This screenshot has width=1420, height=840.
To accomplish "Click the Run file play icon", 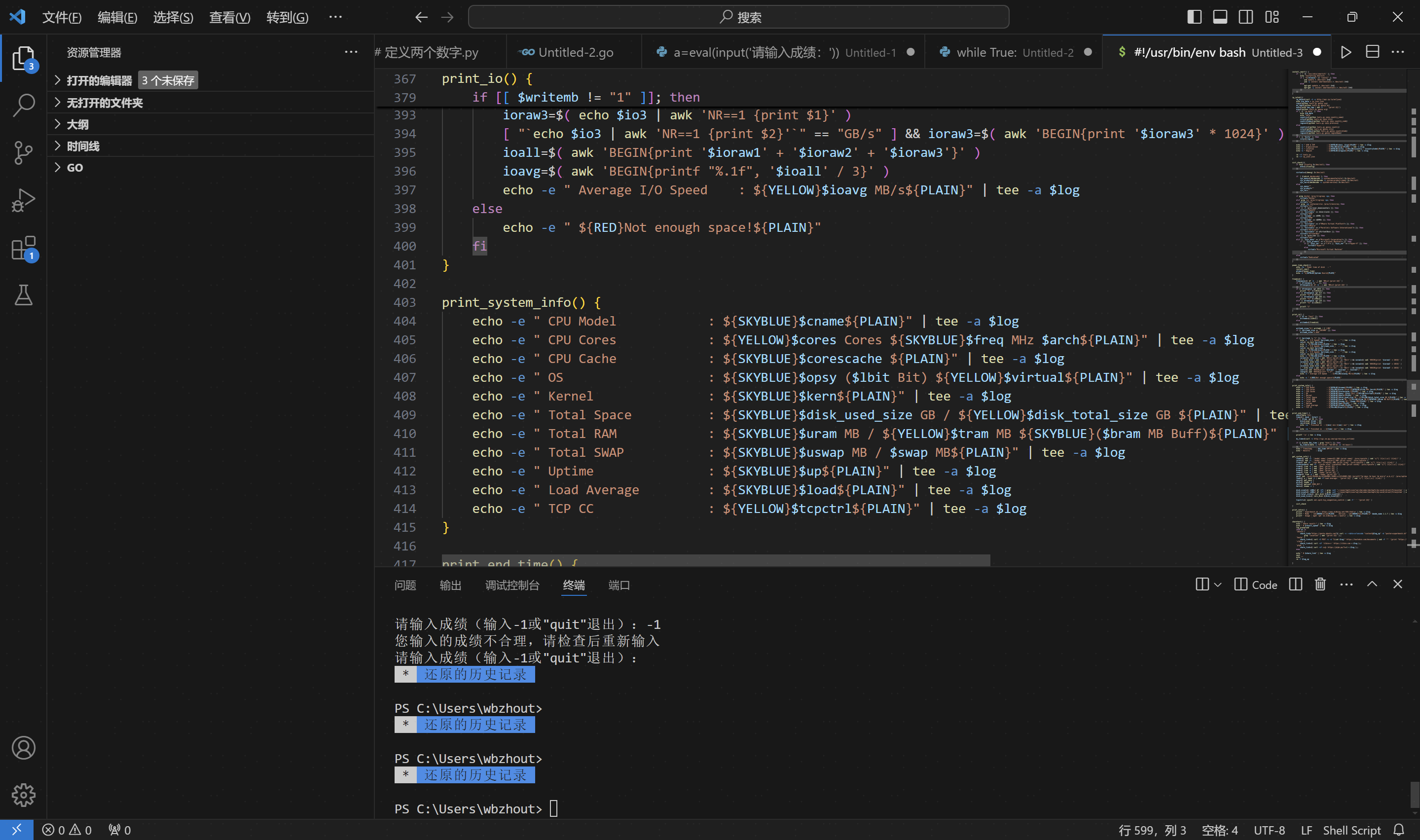I will coord(1346,52).
